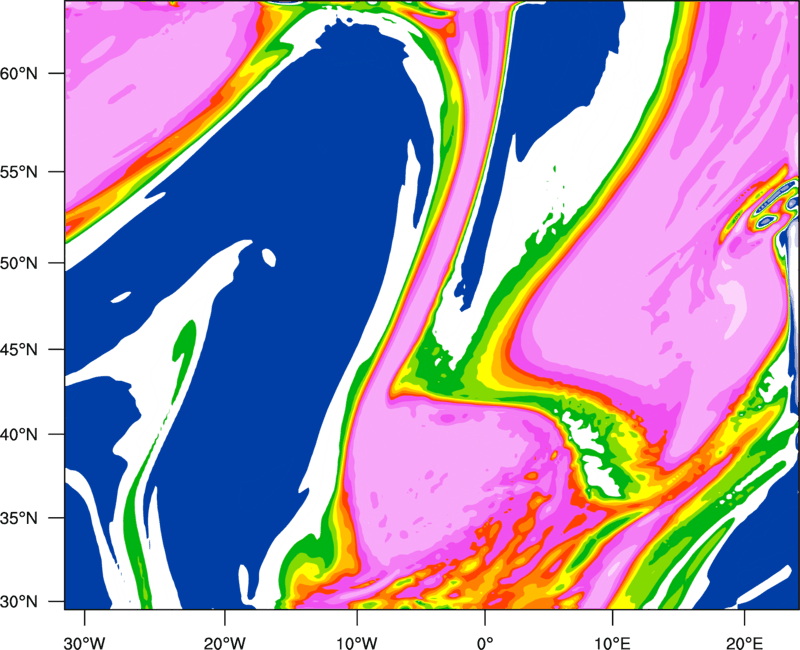The image size is (800, 650).
Task: Select the 0° longitude axis label
Action: pyautogui.click(x=485, y=643)
